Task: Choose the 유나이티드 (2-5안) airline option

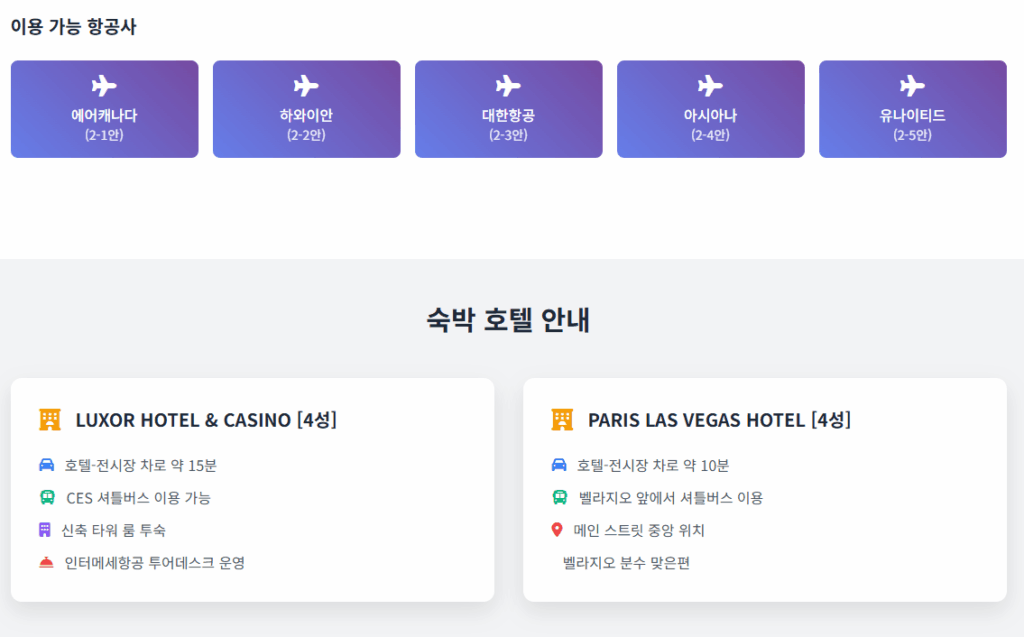Action: (913, 109)
